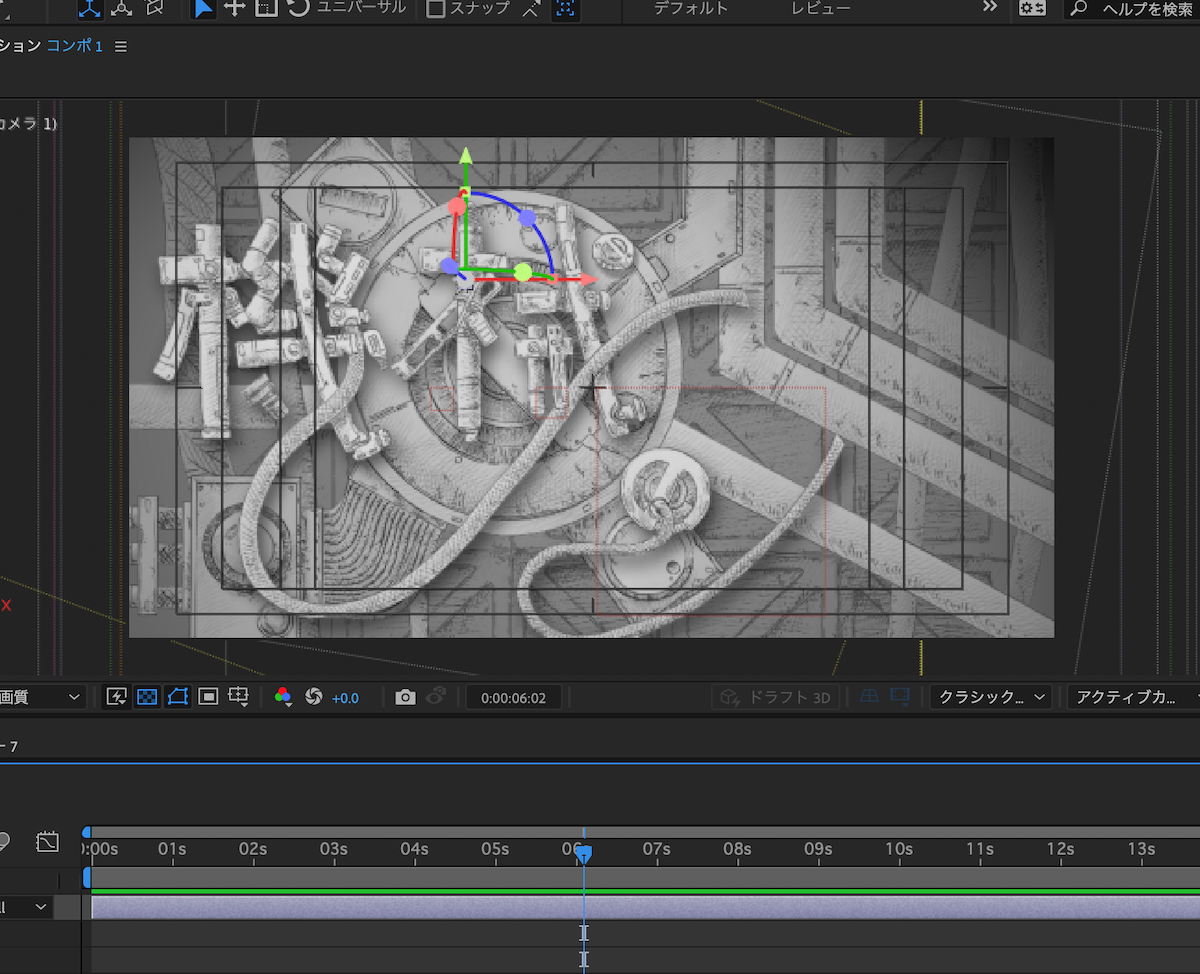Click the ドラフト 3D button
1200x974 pixels.
(776, 697)
